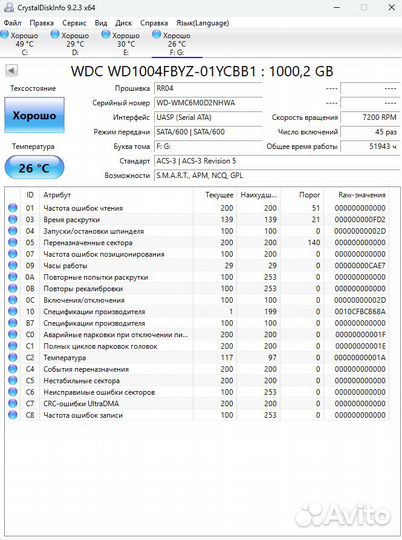Click the Прошивка field RR04

coord(208,88)
